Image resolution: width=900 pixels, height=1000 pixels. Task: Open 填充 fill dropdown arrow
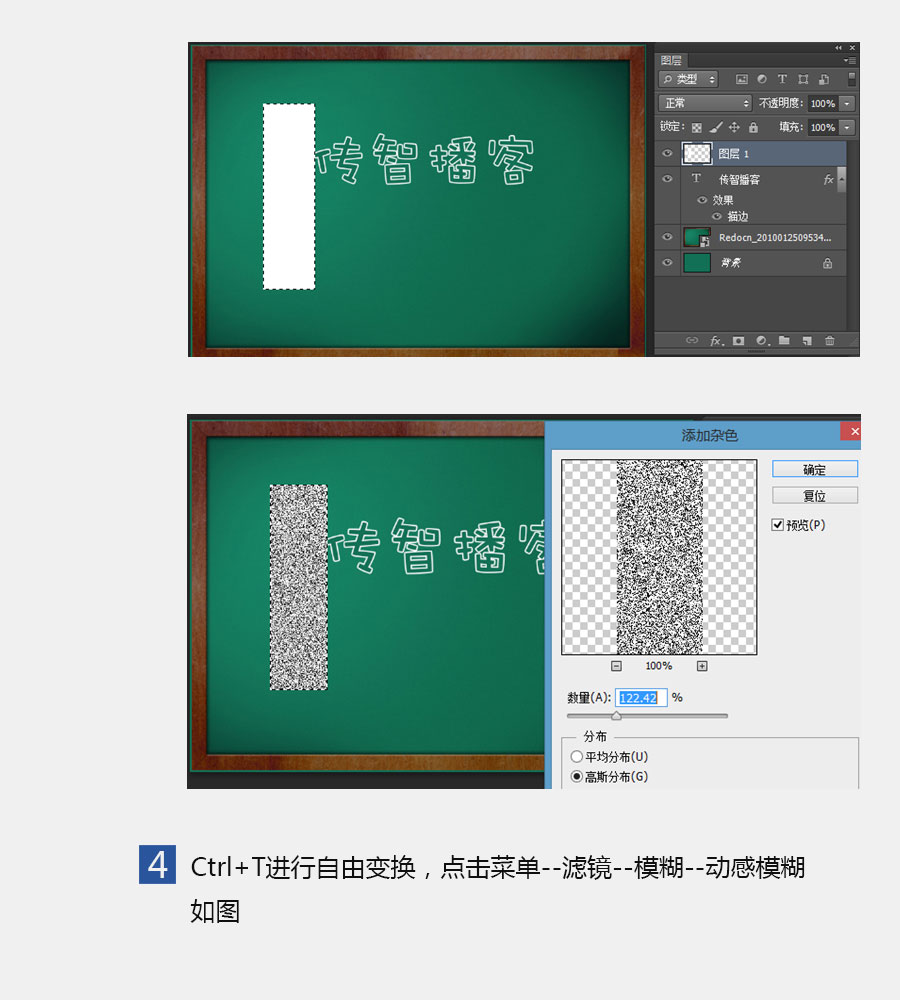tap(847, 128)
